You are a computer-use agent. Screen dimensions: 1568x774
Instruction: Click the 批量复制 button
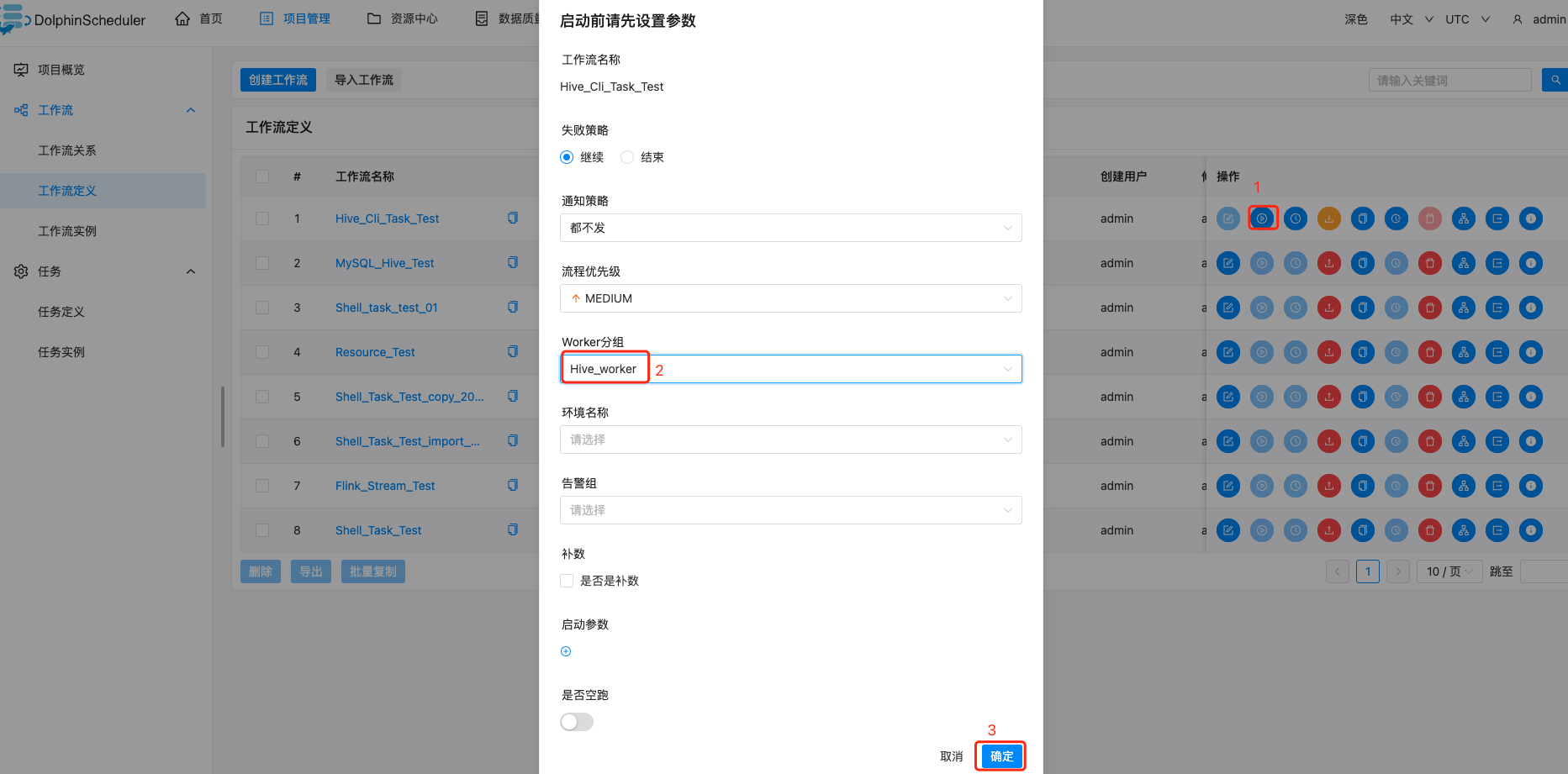(x=373, y=571)
